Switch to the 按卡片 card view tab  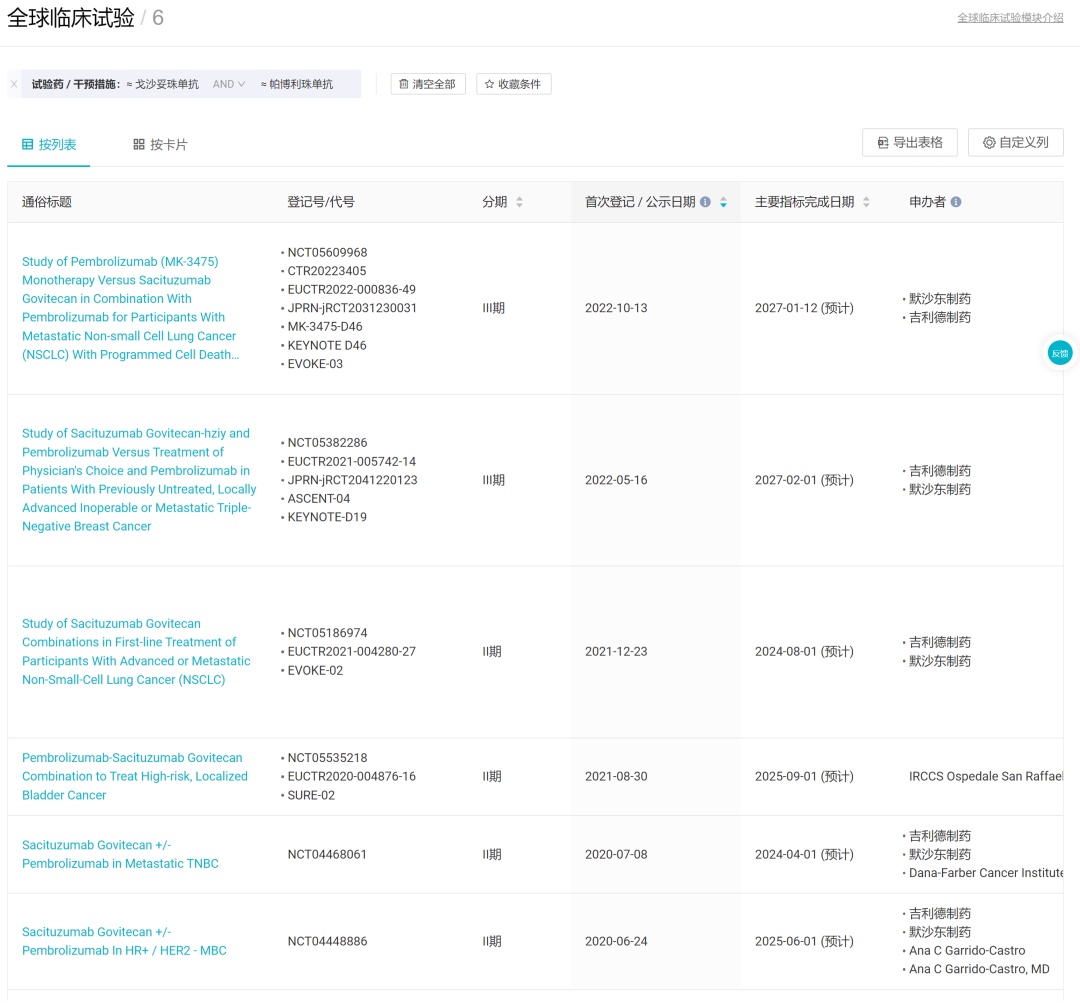pyautogui.click(x=160, y=145)
